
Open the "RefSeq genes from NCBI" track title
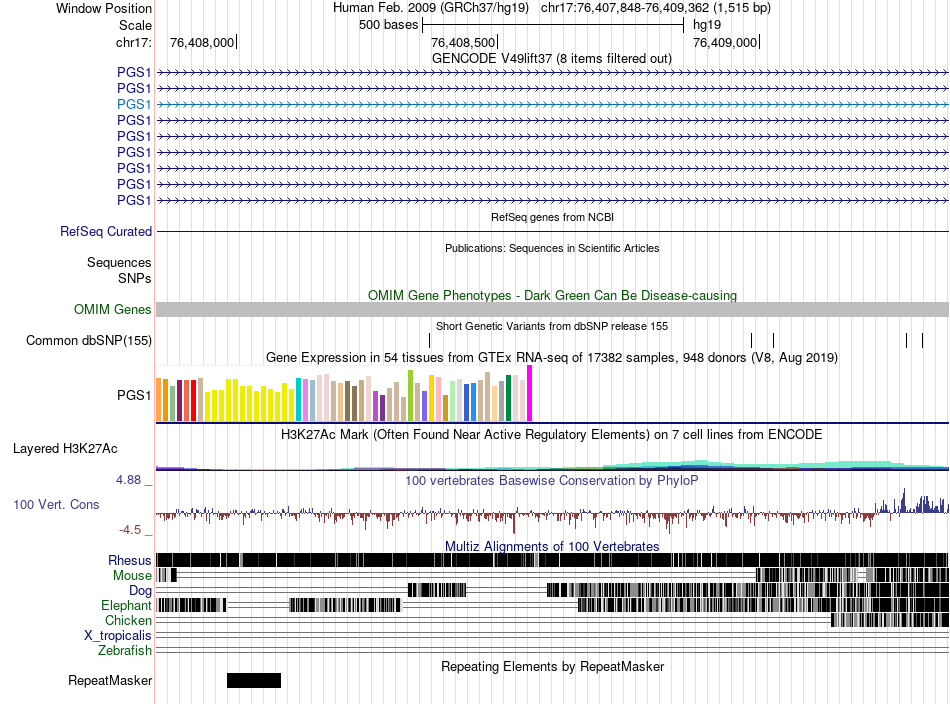coord(552,217)
